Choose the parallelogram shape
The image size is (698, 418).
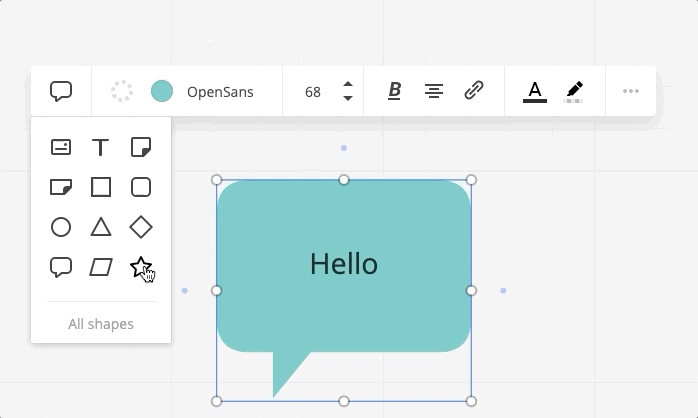101,267
